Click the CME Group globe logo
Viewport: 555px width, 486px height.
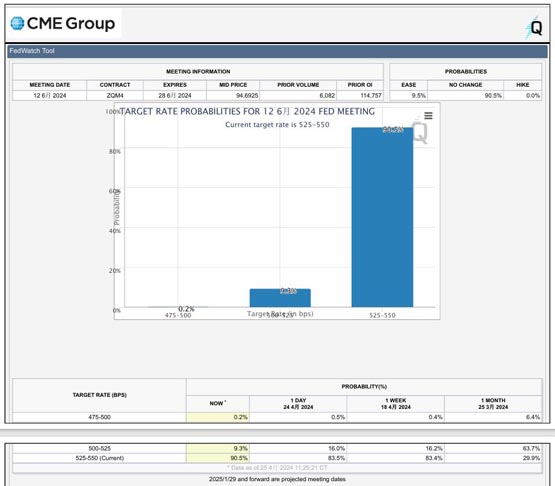click(x=17, y=23)
